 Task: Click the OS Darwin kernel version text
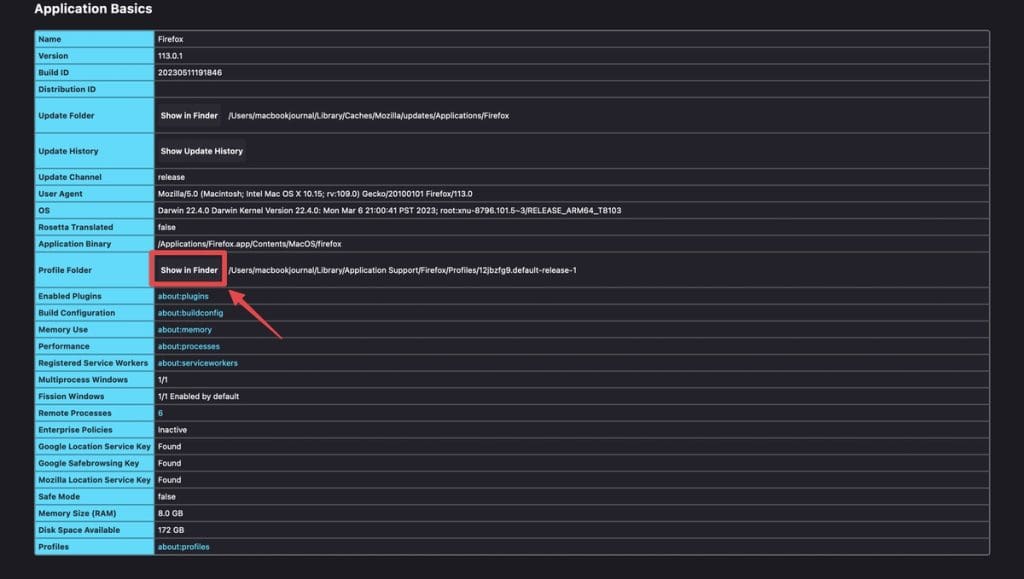(x=389, y=210)
